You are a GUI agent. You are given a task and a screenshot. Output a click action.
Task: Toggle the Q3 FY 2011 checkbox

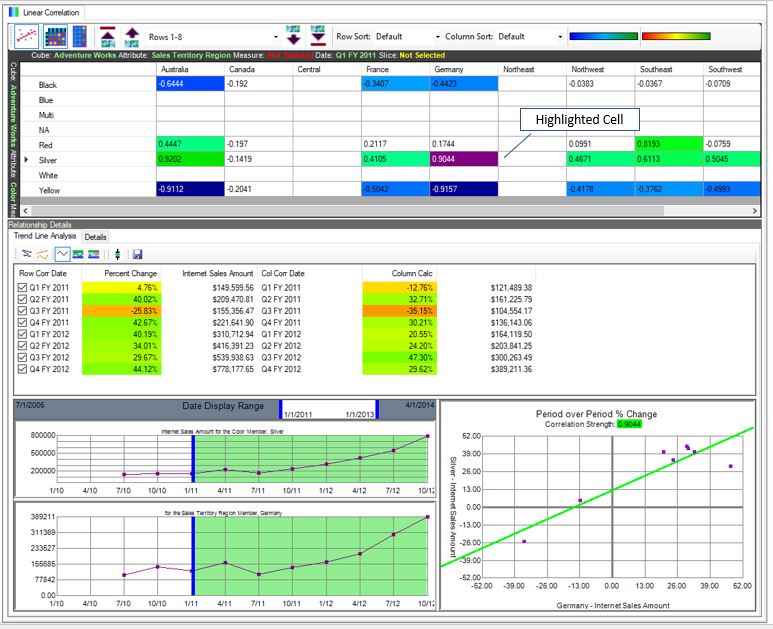coord(23,311)
